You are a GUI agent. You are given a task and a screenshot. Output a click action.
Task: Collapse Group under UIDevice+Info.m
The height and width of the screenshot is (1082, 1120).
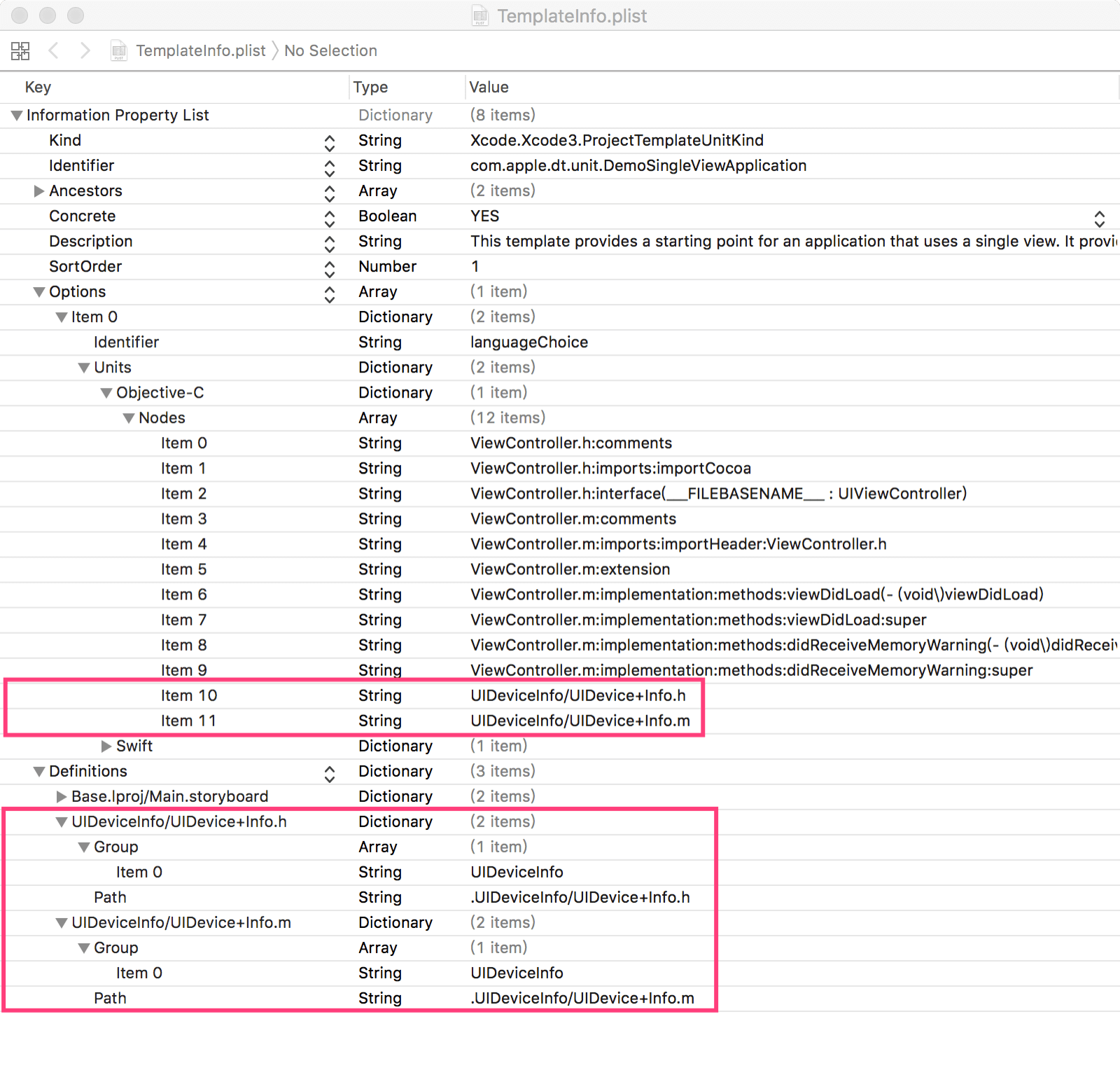(84, 948)
